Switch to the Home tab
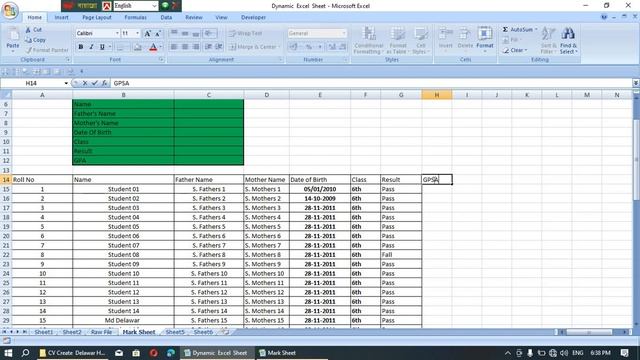 point(34,18)
